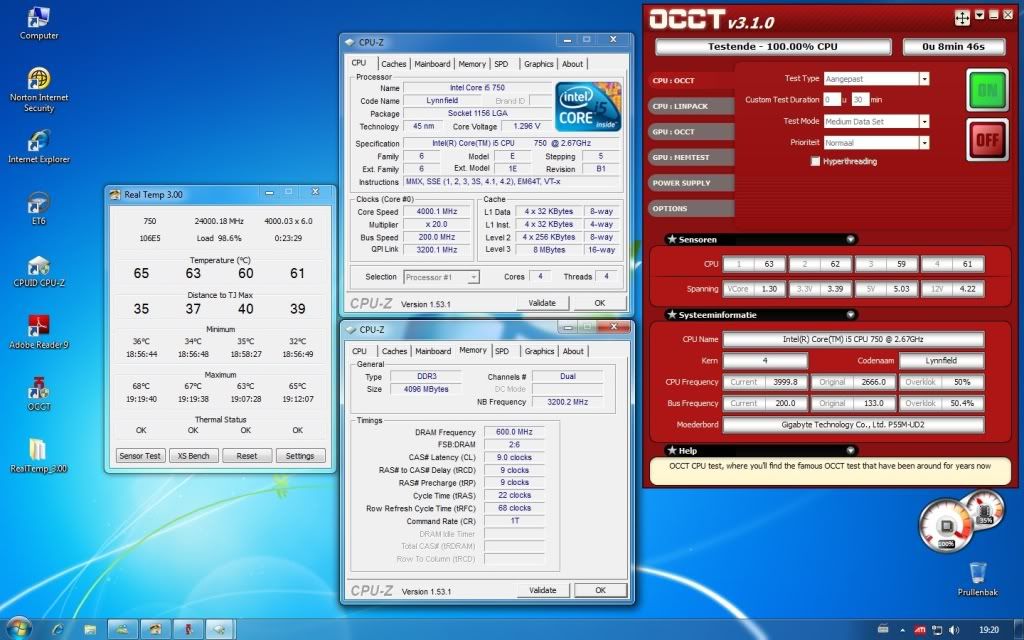Toggle the Hyperthreading checkbox in OCCT

[x=815, y=161]
